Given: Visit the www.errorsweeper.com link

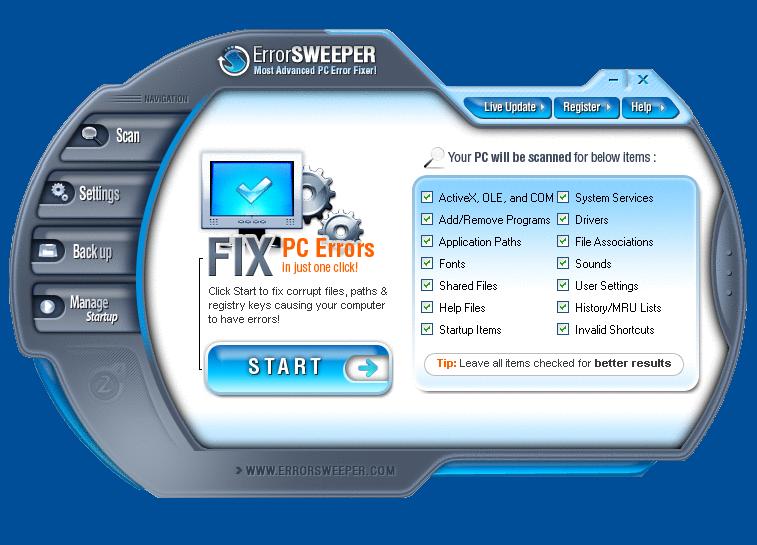Looking at the screenshot, I should tap(316, 471).
